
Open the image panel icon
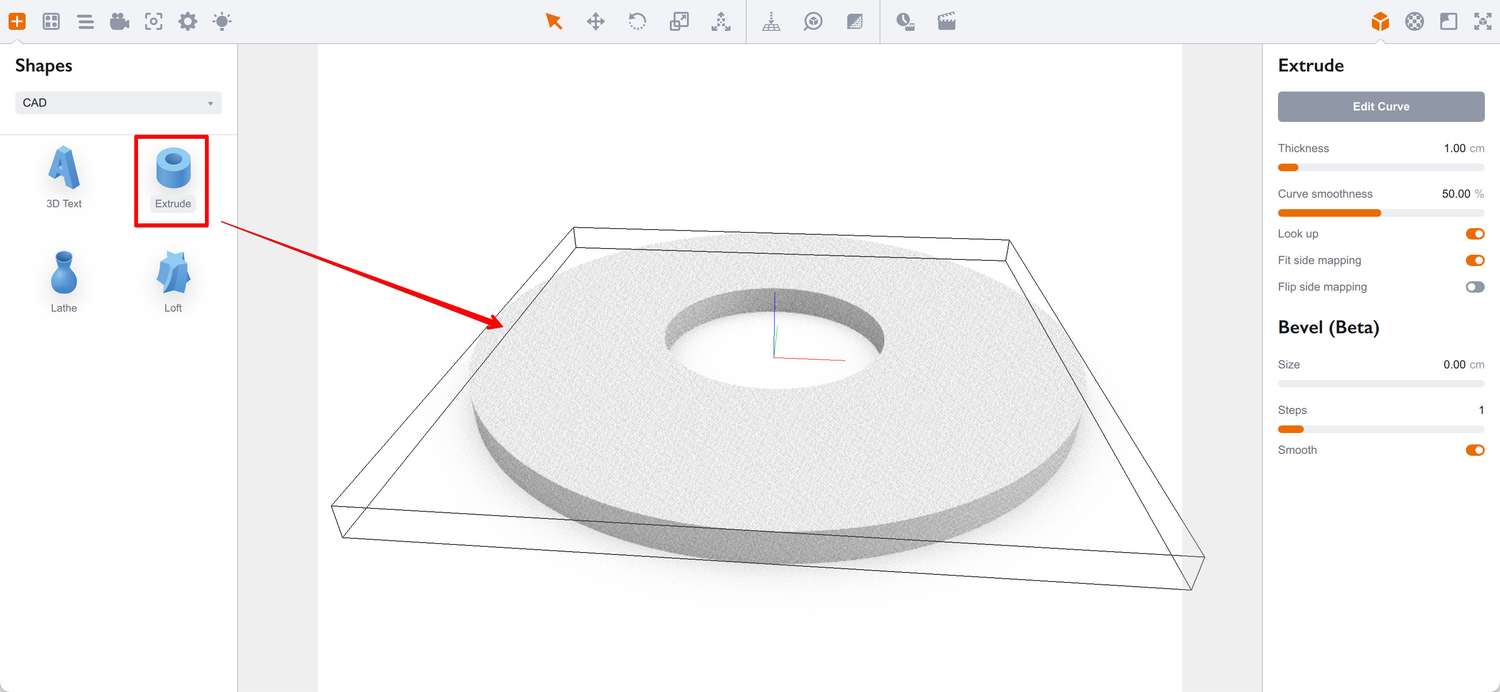[x=1448, y=21]
